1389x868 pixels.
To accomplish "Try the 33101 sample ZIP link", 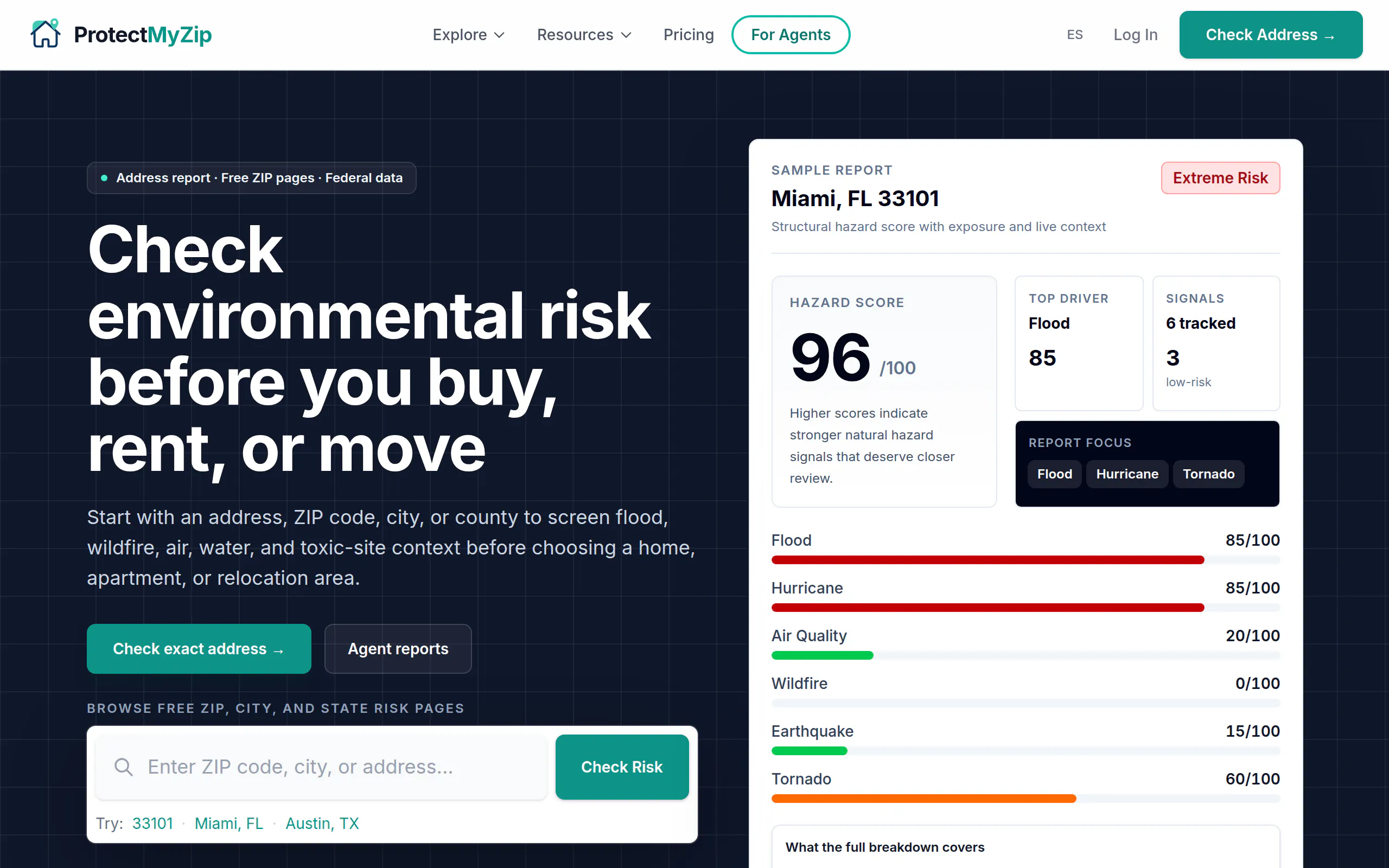I will 152,823.
